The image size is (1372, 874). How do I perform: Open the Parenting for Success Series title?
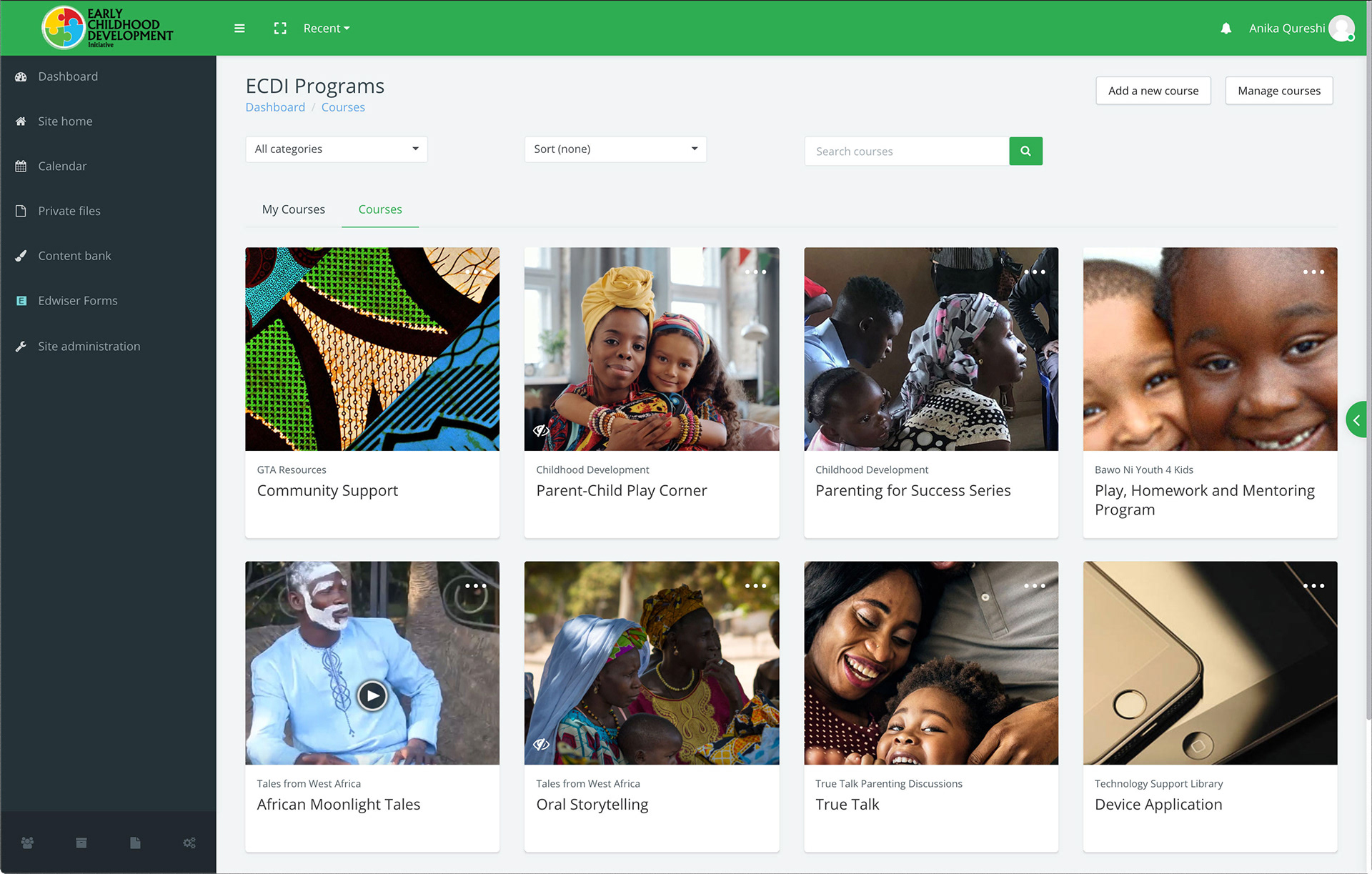point(913,491)
